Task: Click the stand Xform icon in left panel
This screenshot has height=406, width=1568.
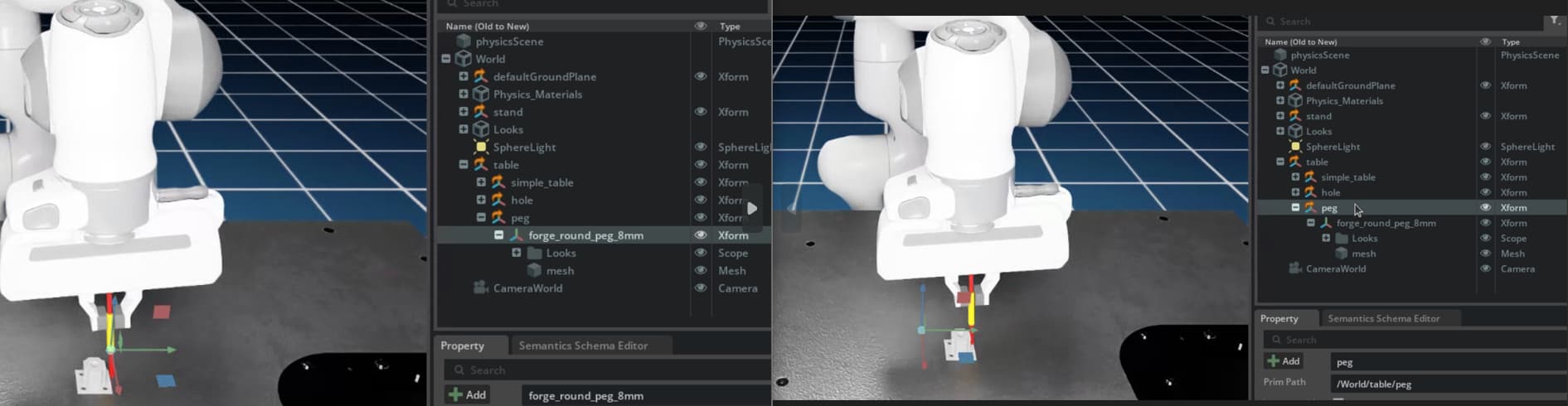Action: pyautogui.click(x=481, y=112)
